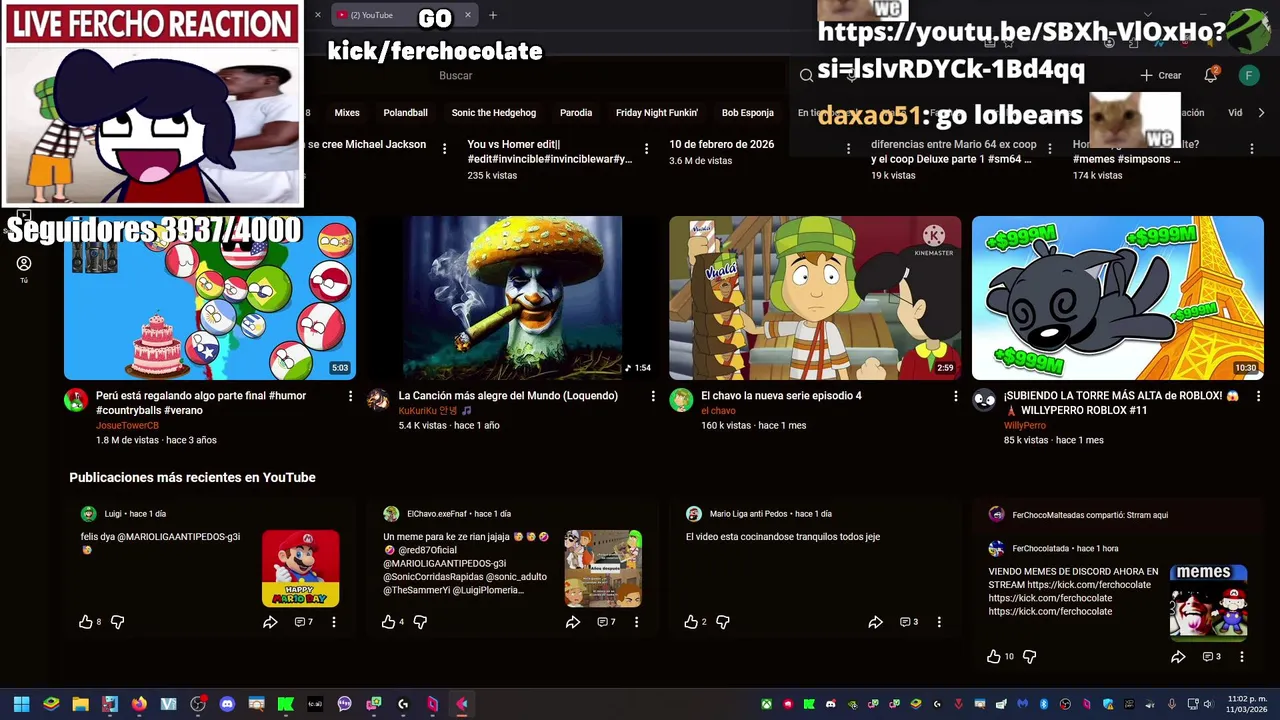Open more options for You vs Homer edit video
Image resolution: width=1280 pixels, height=720 pixels.
[646, 148]
